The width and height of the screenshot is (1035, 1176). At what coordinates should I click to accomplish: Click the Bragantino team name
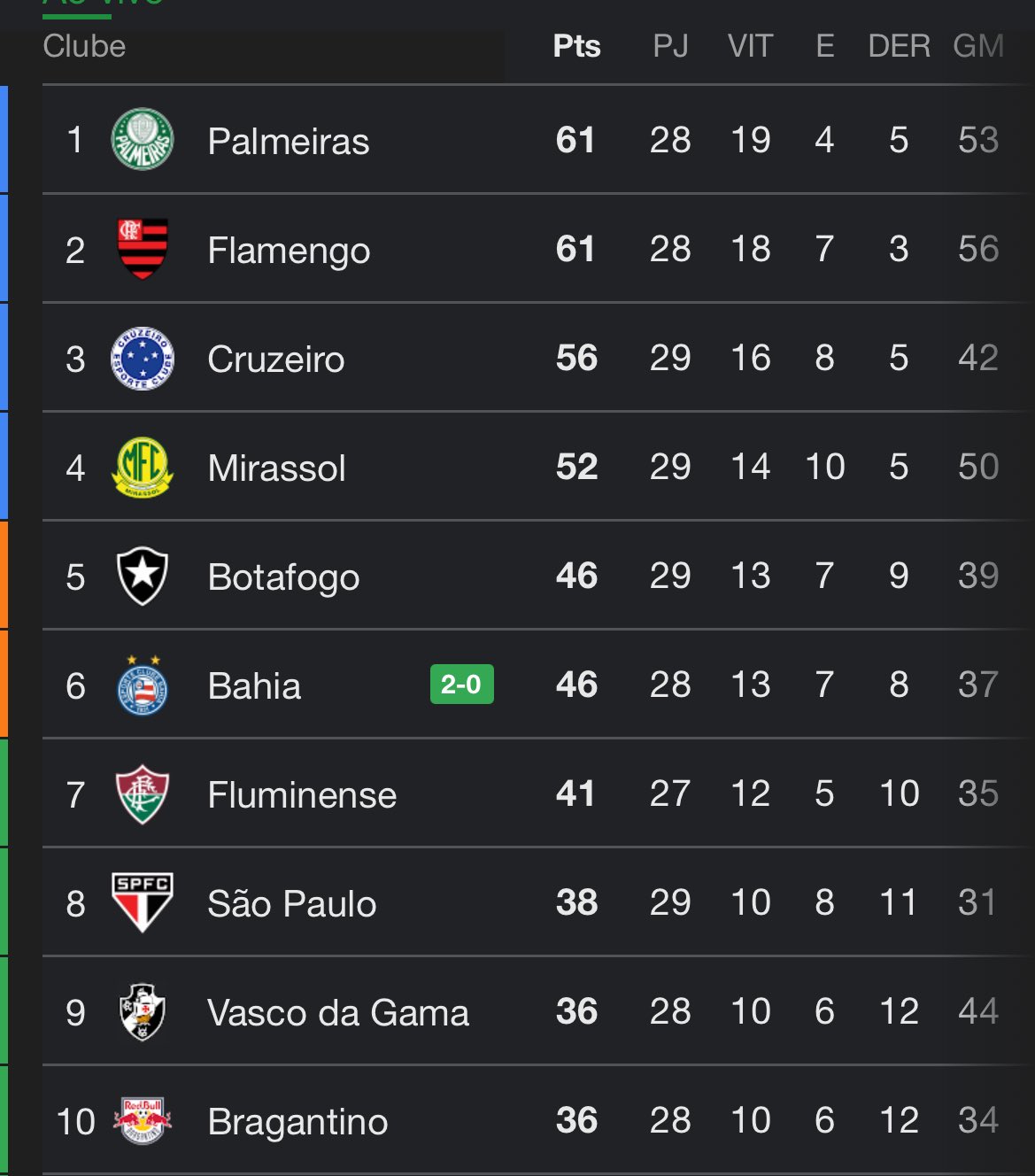[297, 1122]
